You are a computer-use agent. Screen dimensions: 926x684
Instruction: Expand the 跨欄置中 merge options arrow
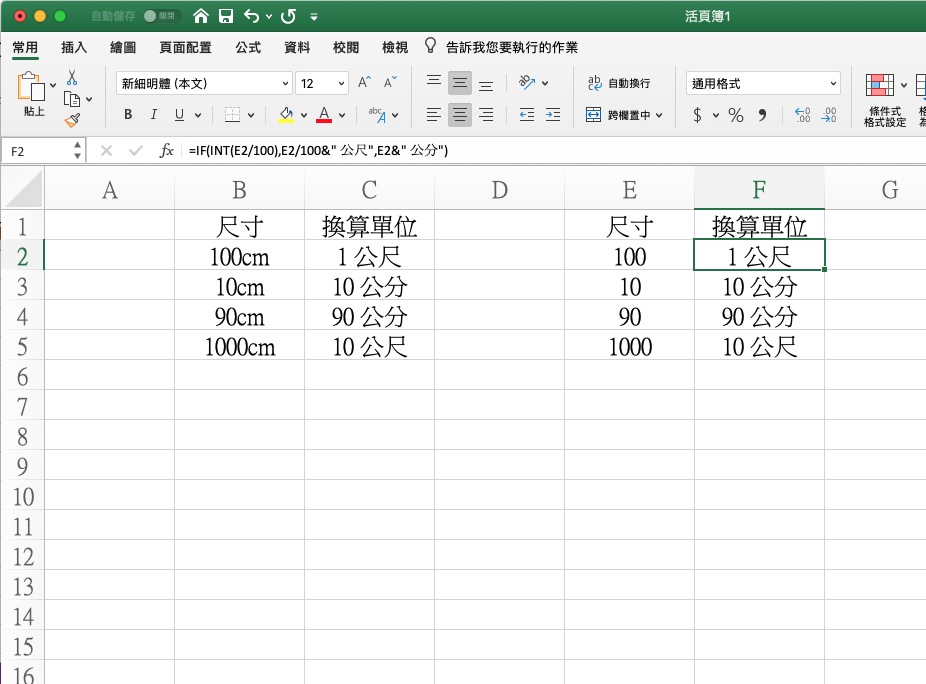(x=659, y=116)
